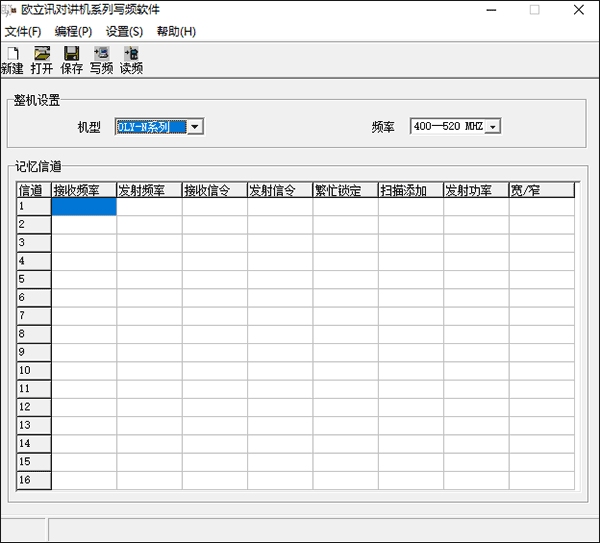Click the 发射功率 column header
Image resolution: width=600 pixels, height=543 pixels.
click(x=476, y=190)
